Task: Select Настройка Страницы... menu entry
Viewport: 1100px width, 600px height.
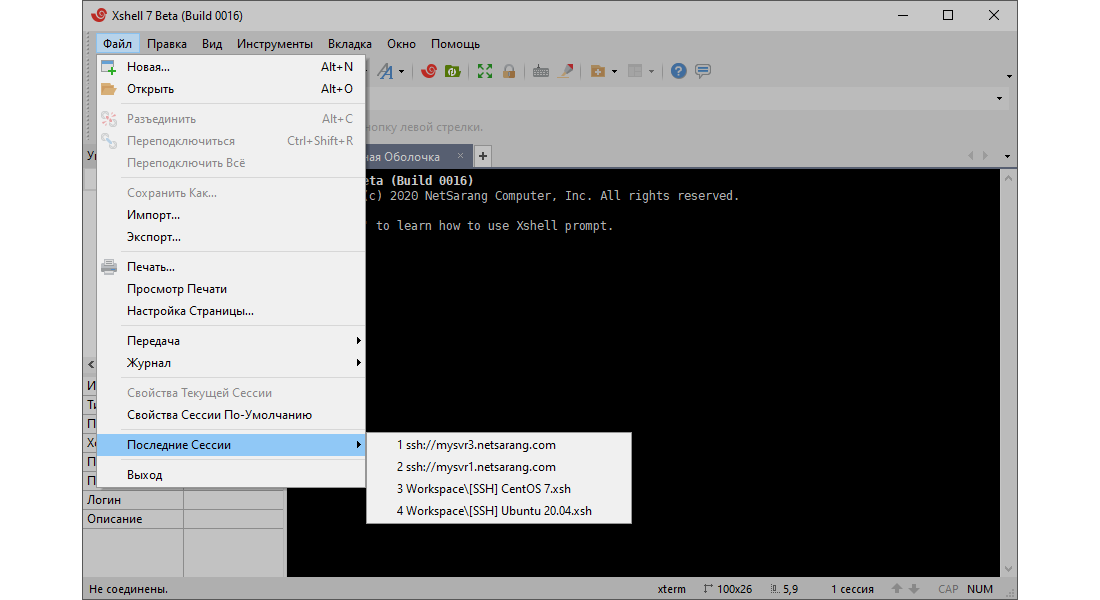Action: [231, 311]
